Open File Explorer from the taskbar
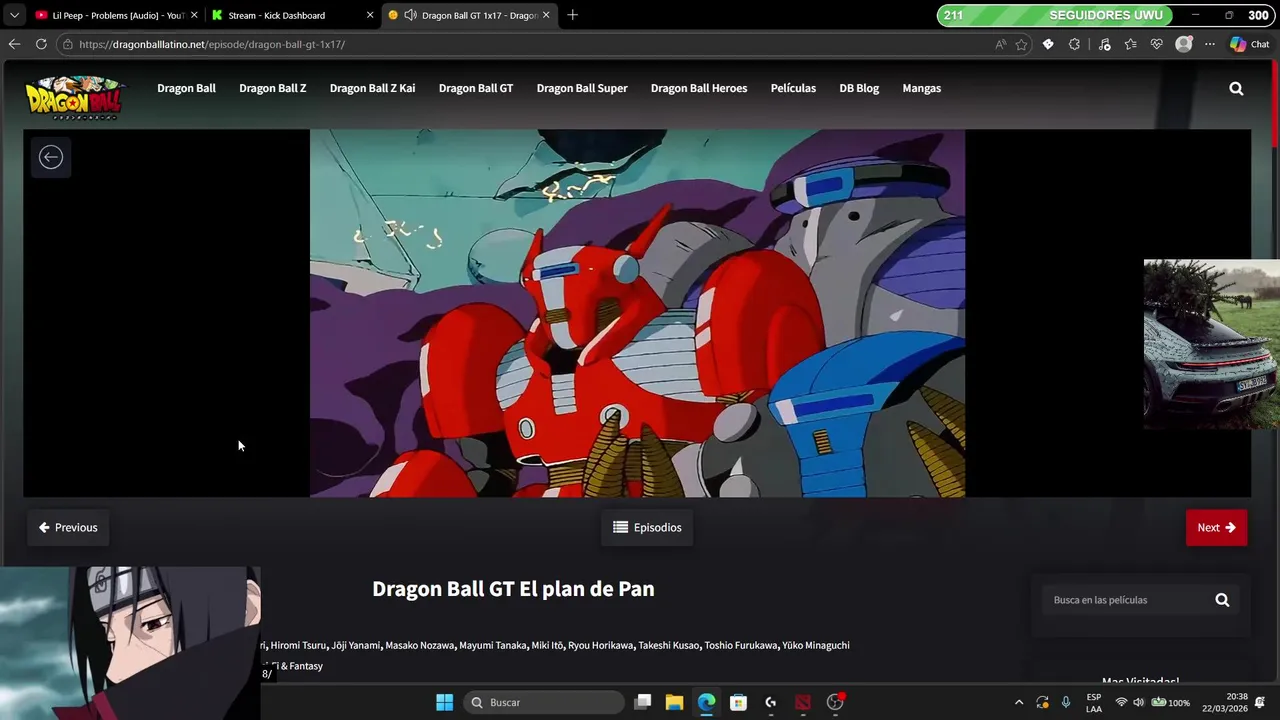Viewport: 1280px width, 720px height. point(674,702)
